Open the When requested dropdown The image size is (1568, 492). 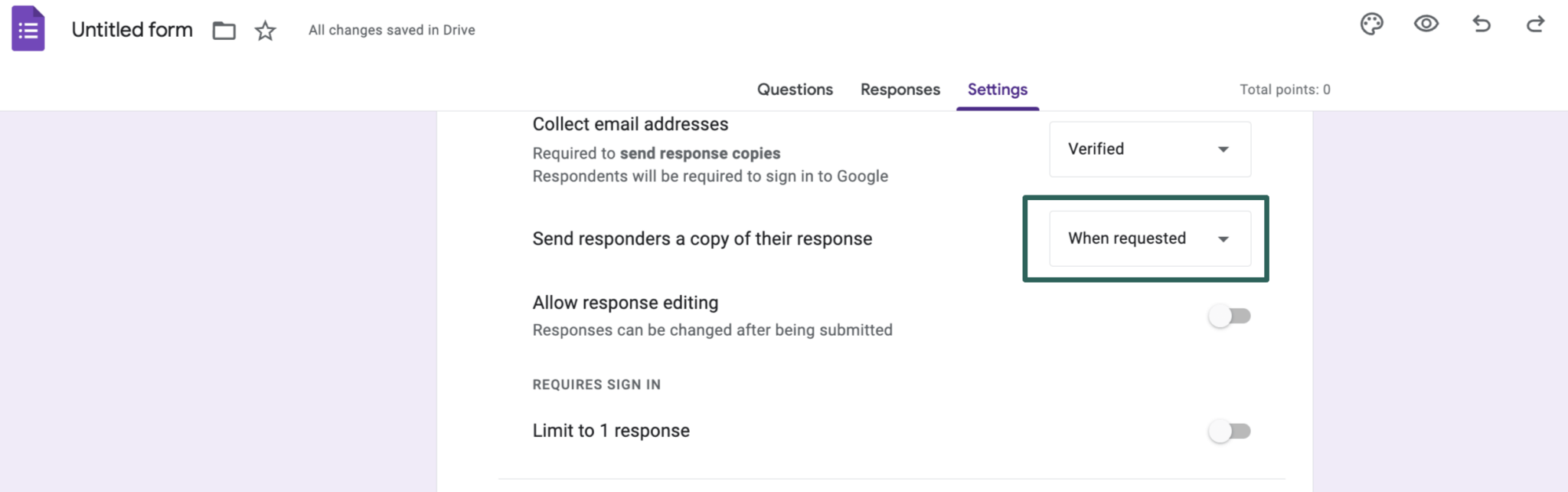tap(1148, 238)
